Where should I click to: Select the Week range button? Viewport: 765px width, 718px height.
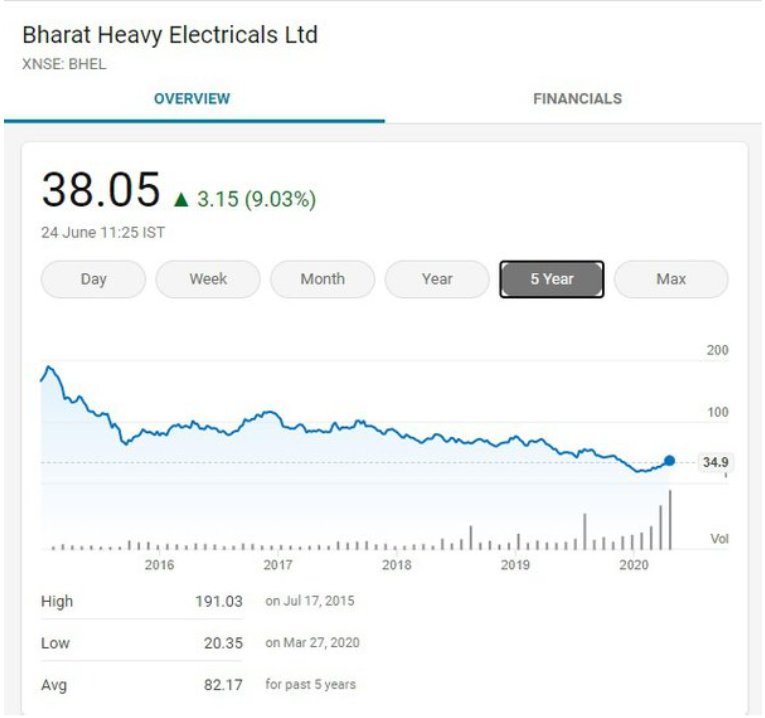pos(208,279)
